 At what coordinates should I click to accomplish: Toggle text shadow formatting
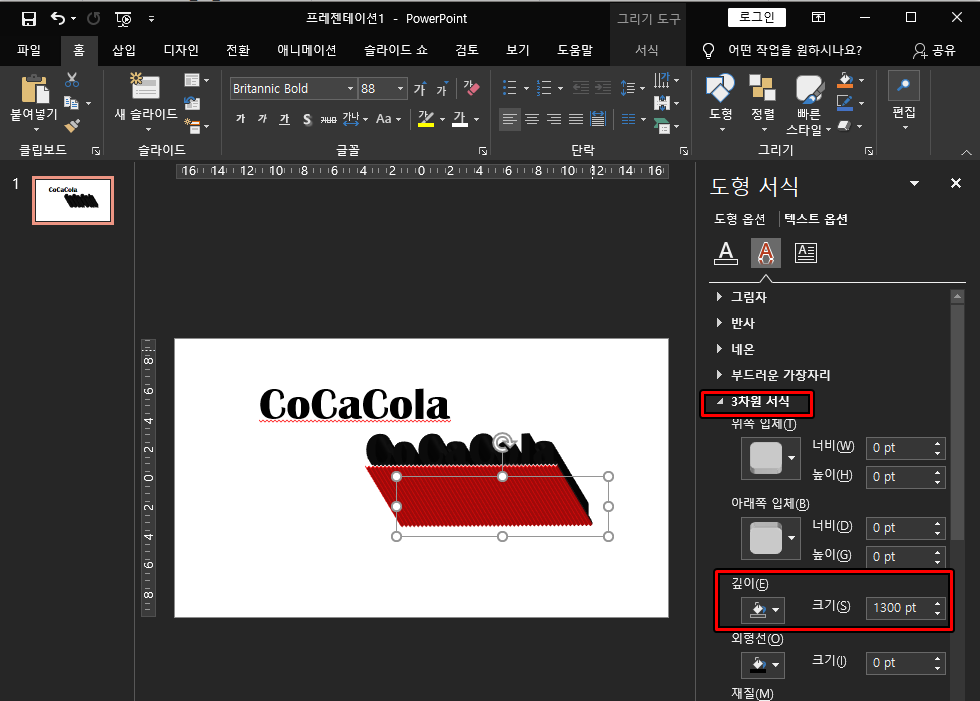point(307,119)
